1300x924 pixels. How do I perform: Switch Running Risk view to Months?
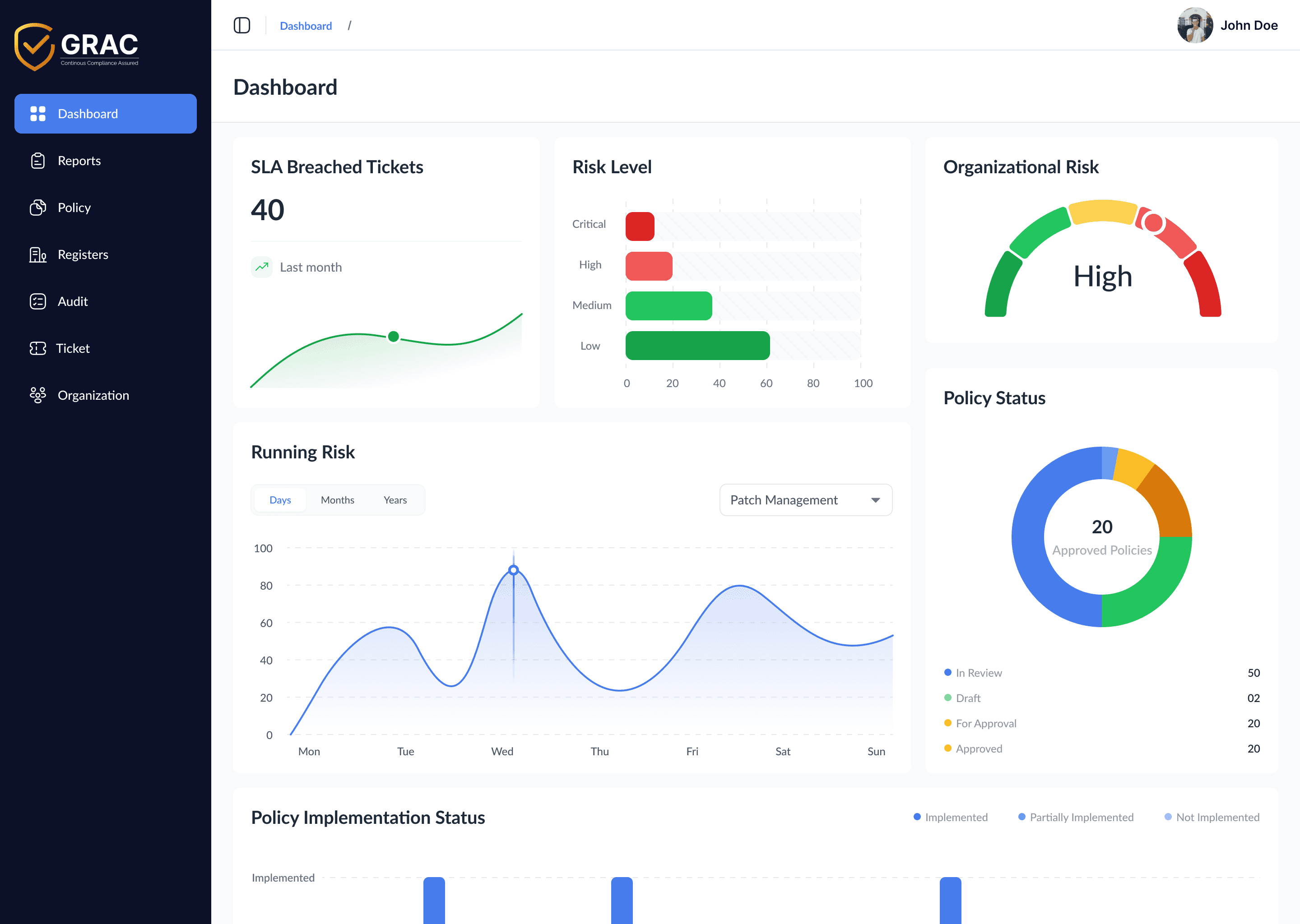tap(338, 499)
